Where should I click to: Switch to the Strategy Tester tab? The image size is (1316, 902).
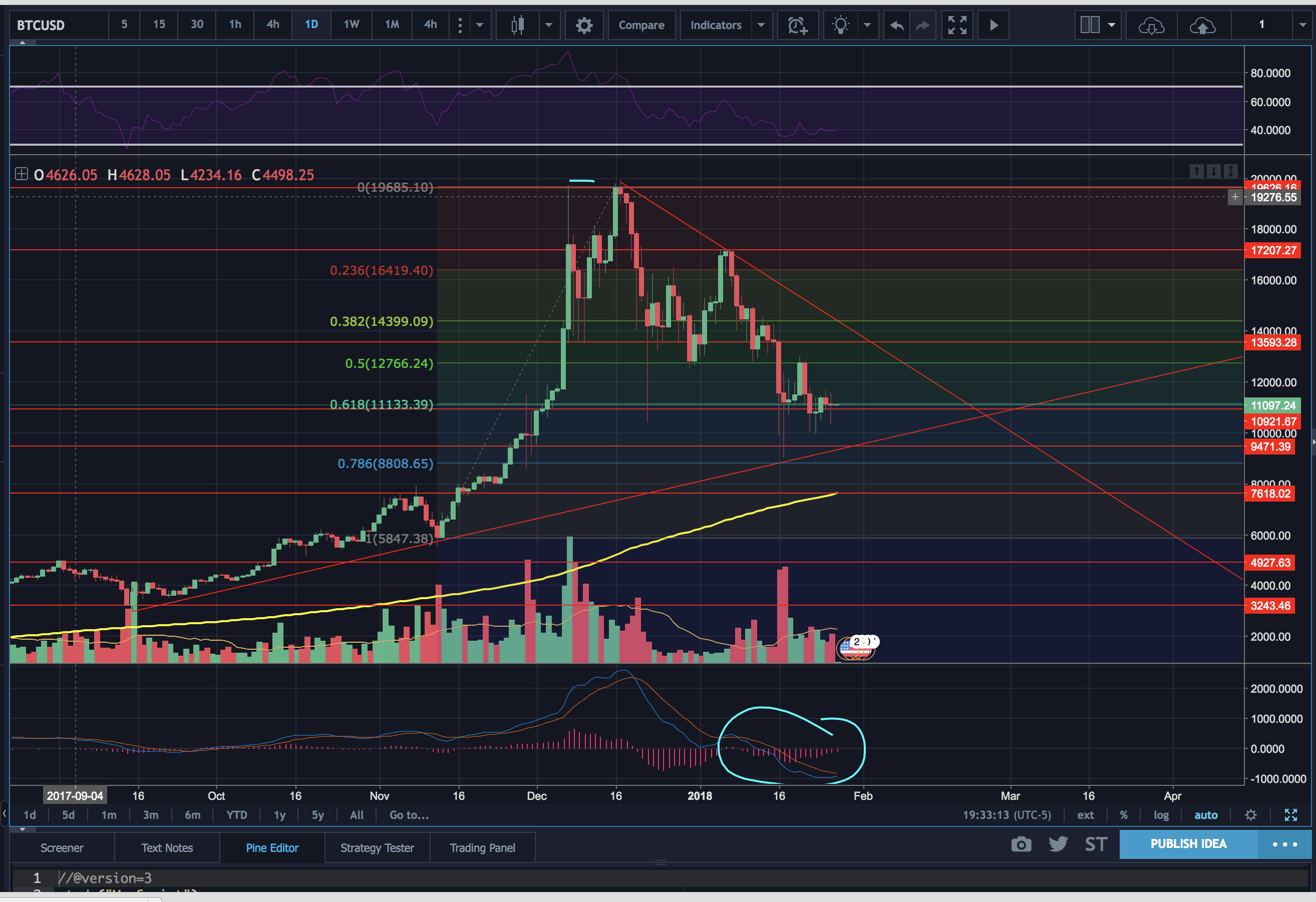(x=377, y=847)
